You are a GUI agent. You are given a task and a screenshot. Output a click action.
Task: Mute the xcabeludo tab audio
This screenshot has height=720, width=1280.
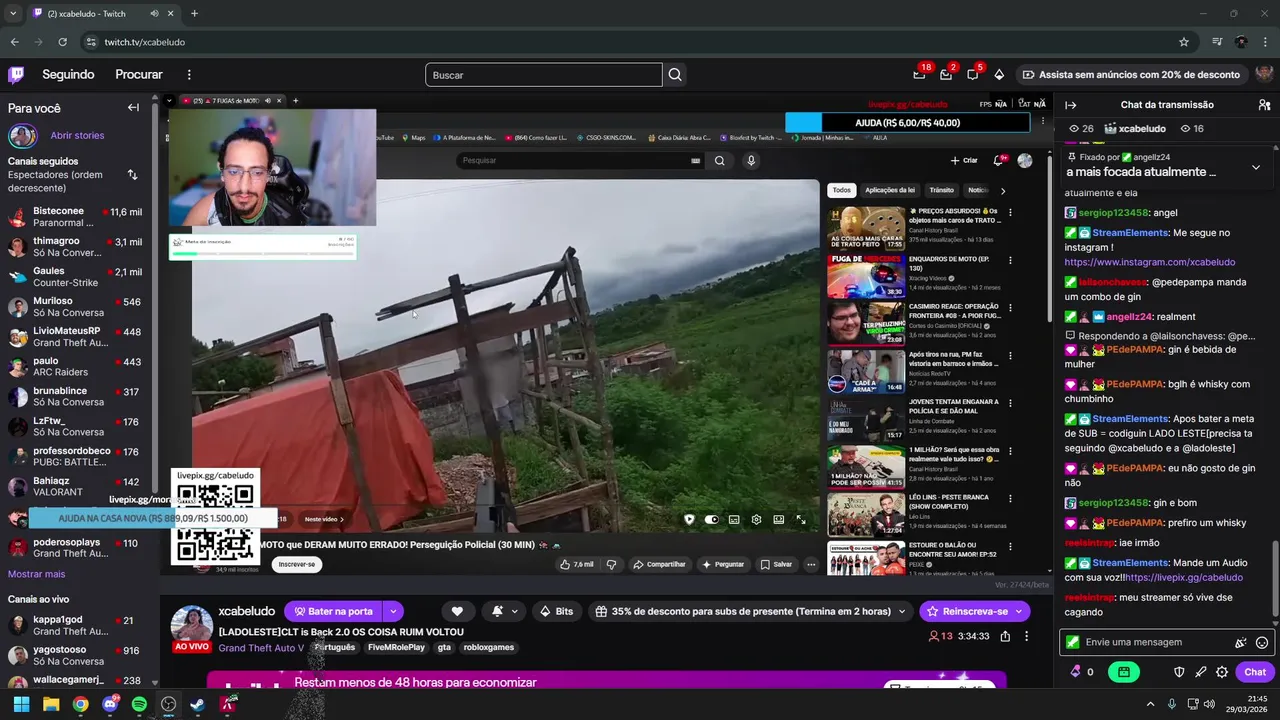pyautogui.click(x=154, y=13)
